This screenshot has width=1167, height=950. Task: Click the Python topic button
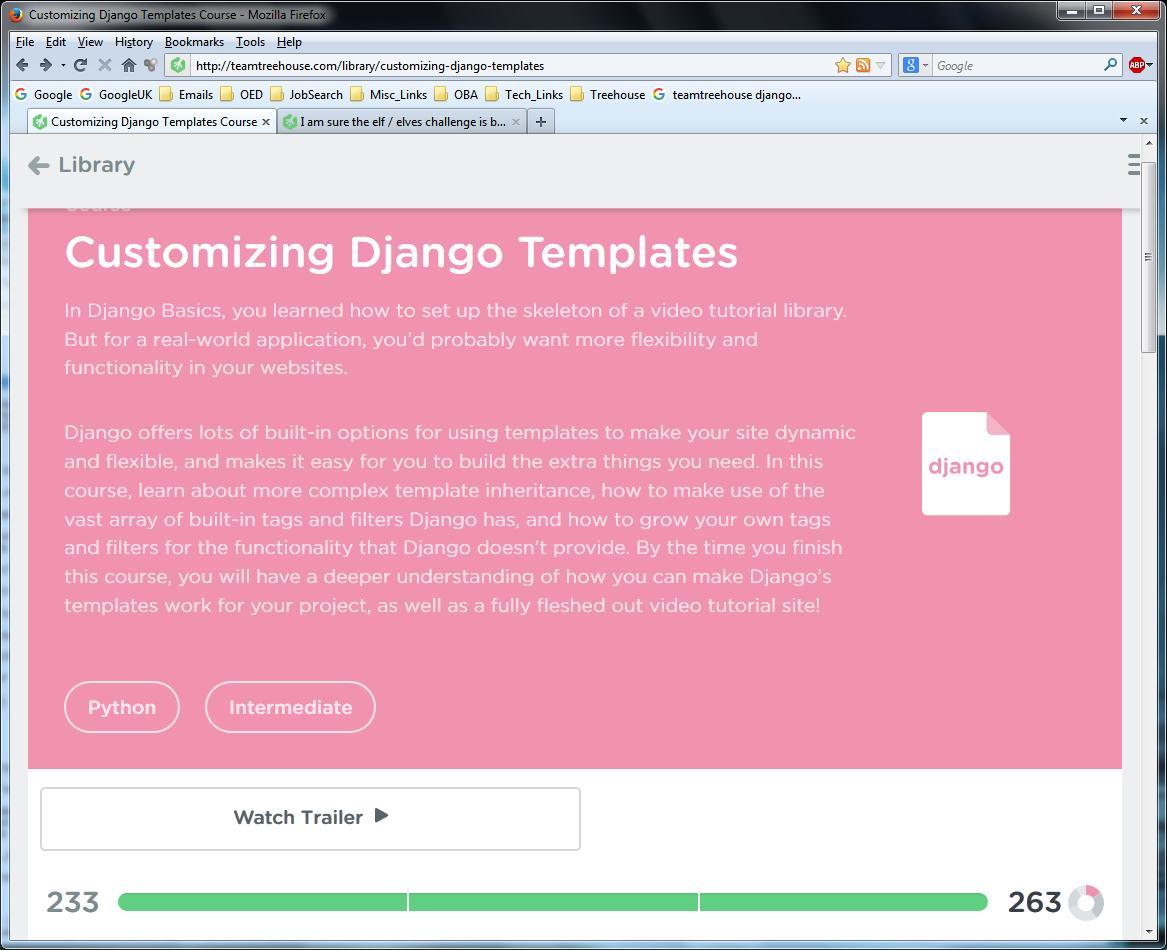[x=122, y=707]
